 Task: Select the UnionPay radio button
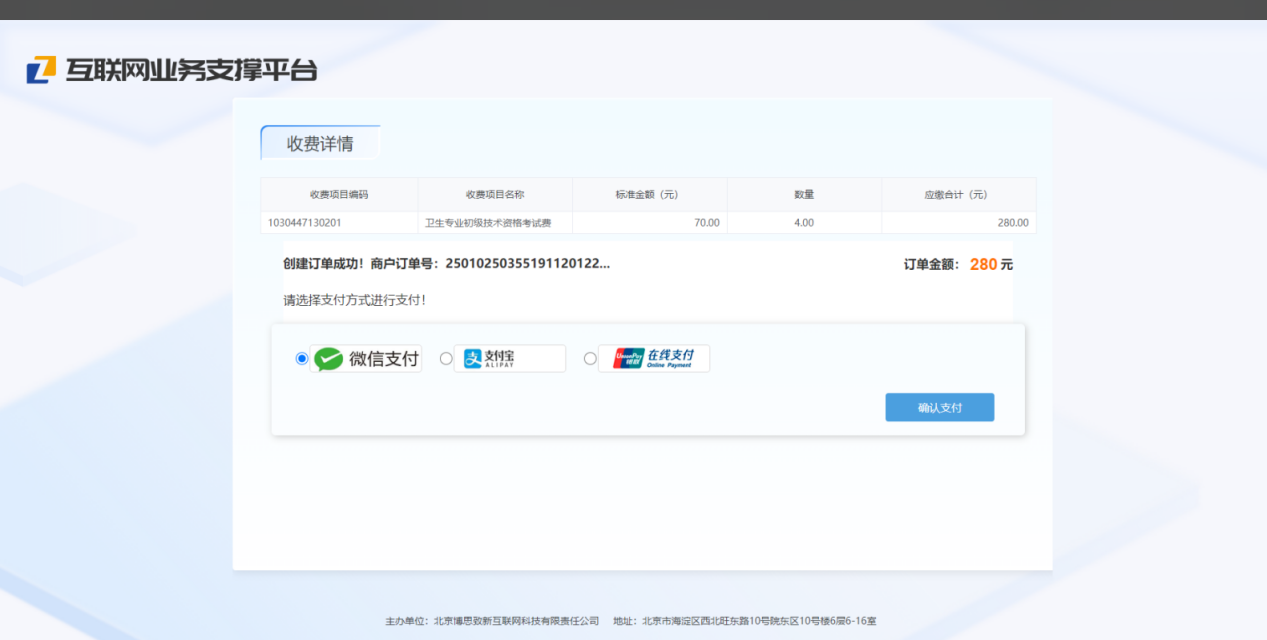pos(590,359)
